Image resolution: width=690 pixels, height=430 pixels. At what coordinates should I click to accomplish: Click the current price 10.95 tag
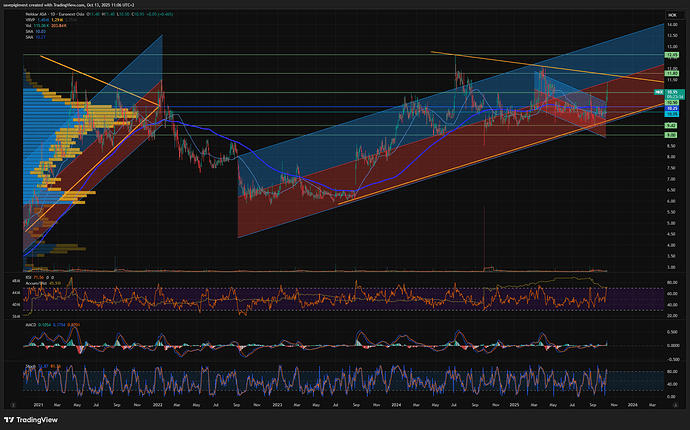(x=672, y=92)
